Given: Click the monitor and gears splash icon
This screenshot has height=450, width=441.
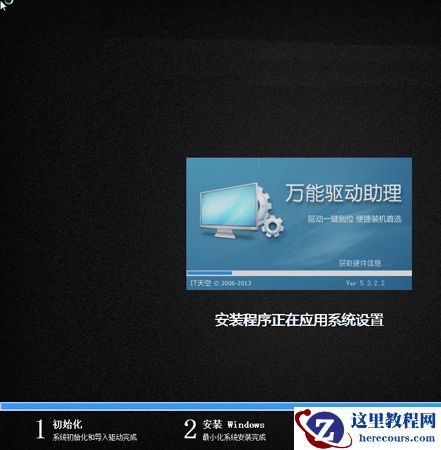Looking at the screenshot, I should (x=242, y=210).
